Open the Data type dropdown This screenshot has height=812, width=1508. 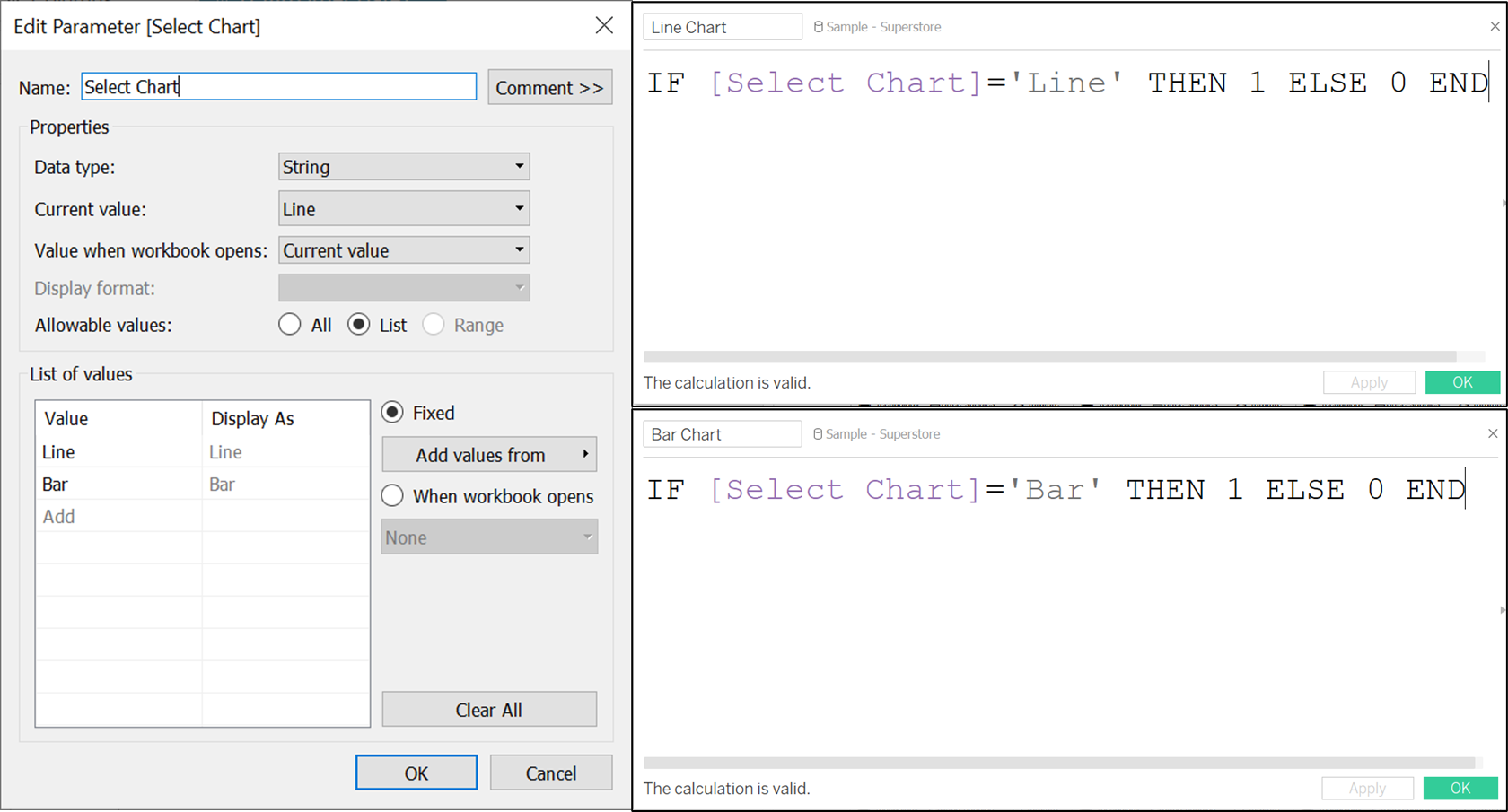coord(404,167)
